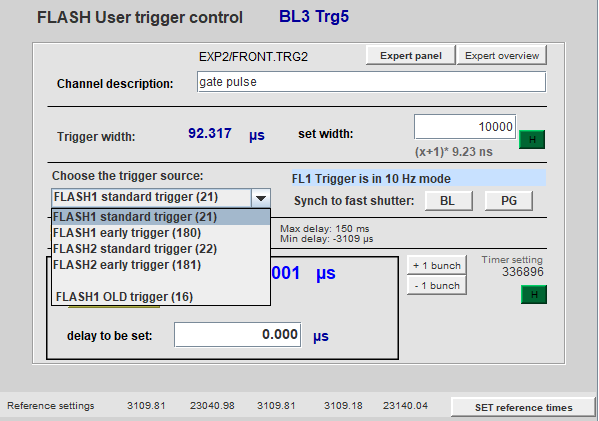
Task: Pick FLASH2 standard trigger (22) from list
Action: (161, 249)
